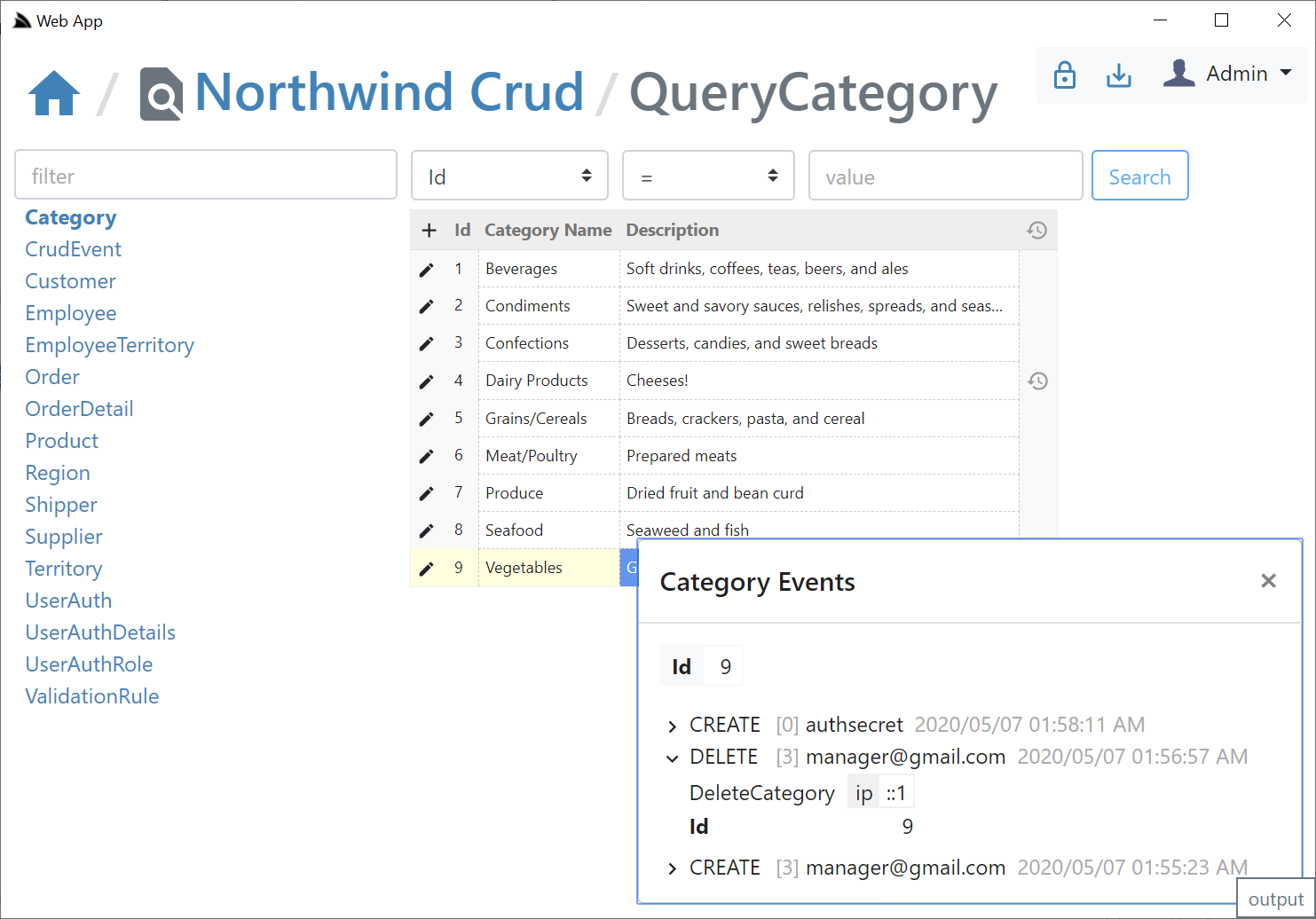Open the output panel button
Viewport: 1316px width, 919px height.
click(x=1275, y=899)
